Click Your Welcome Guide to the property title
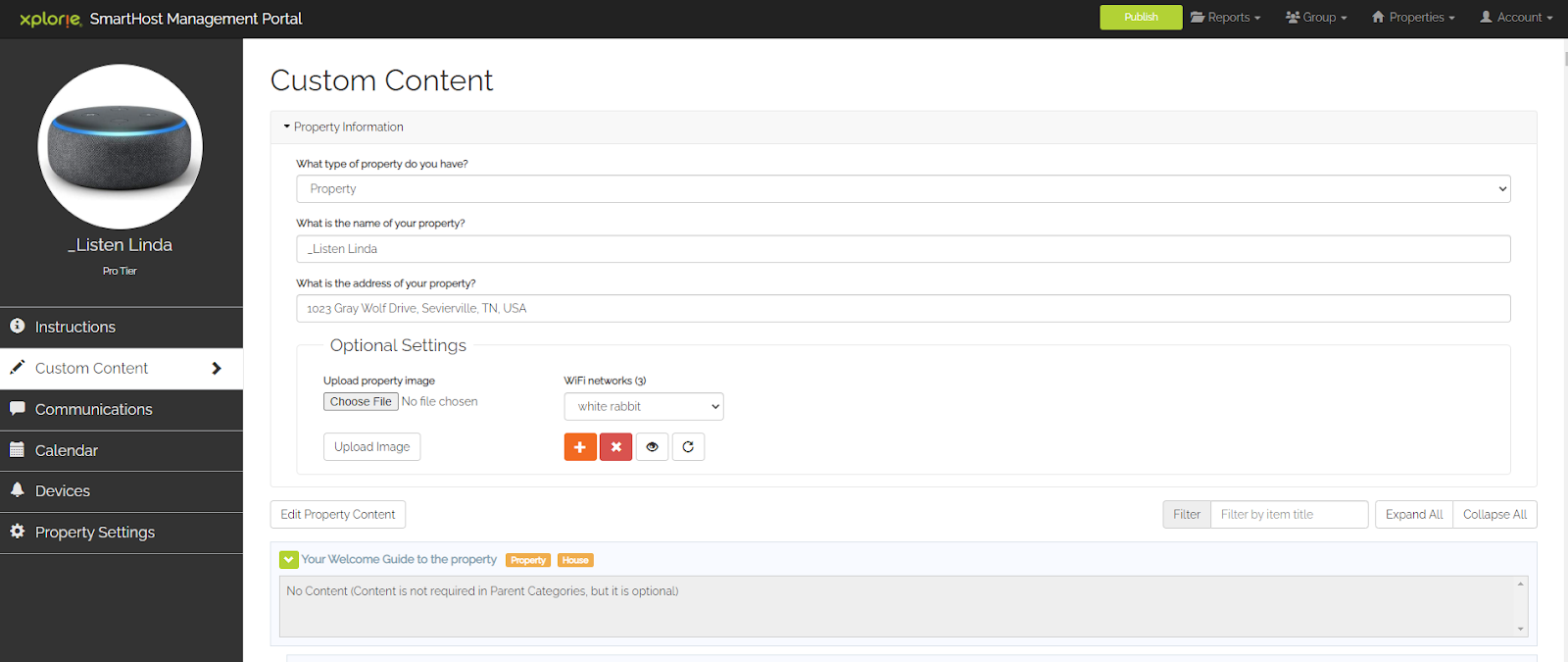The image size is (1568, 662). [399, 559]
